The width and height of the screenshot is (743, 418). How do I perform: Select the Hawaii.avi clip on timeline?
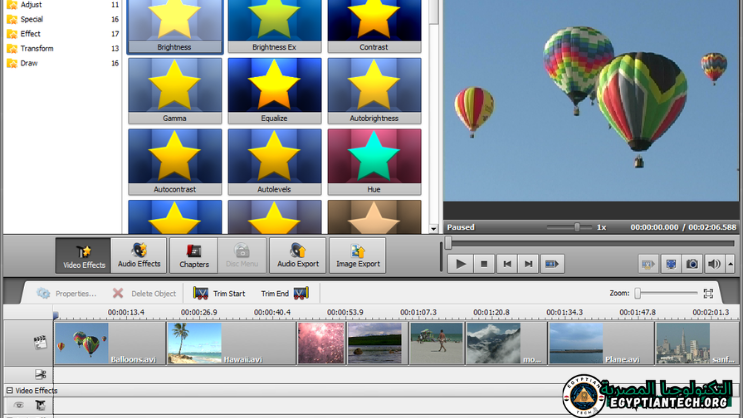(x=230, y=343)
